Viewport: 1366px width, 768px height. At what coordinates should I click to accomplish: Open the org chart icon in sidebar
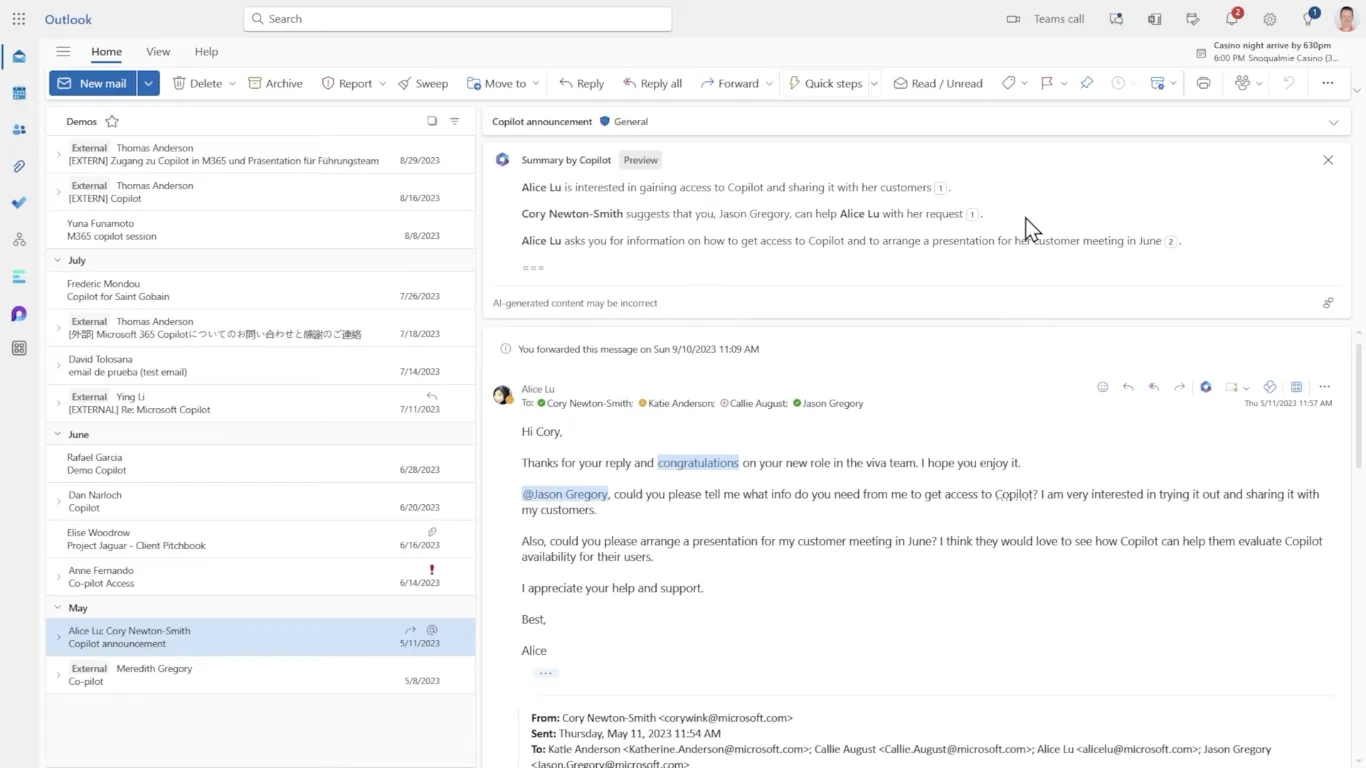click(19, 240)
